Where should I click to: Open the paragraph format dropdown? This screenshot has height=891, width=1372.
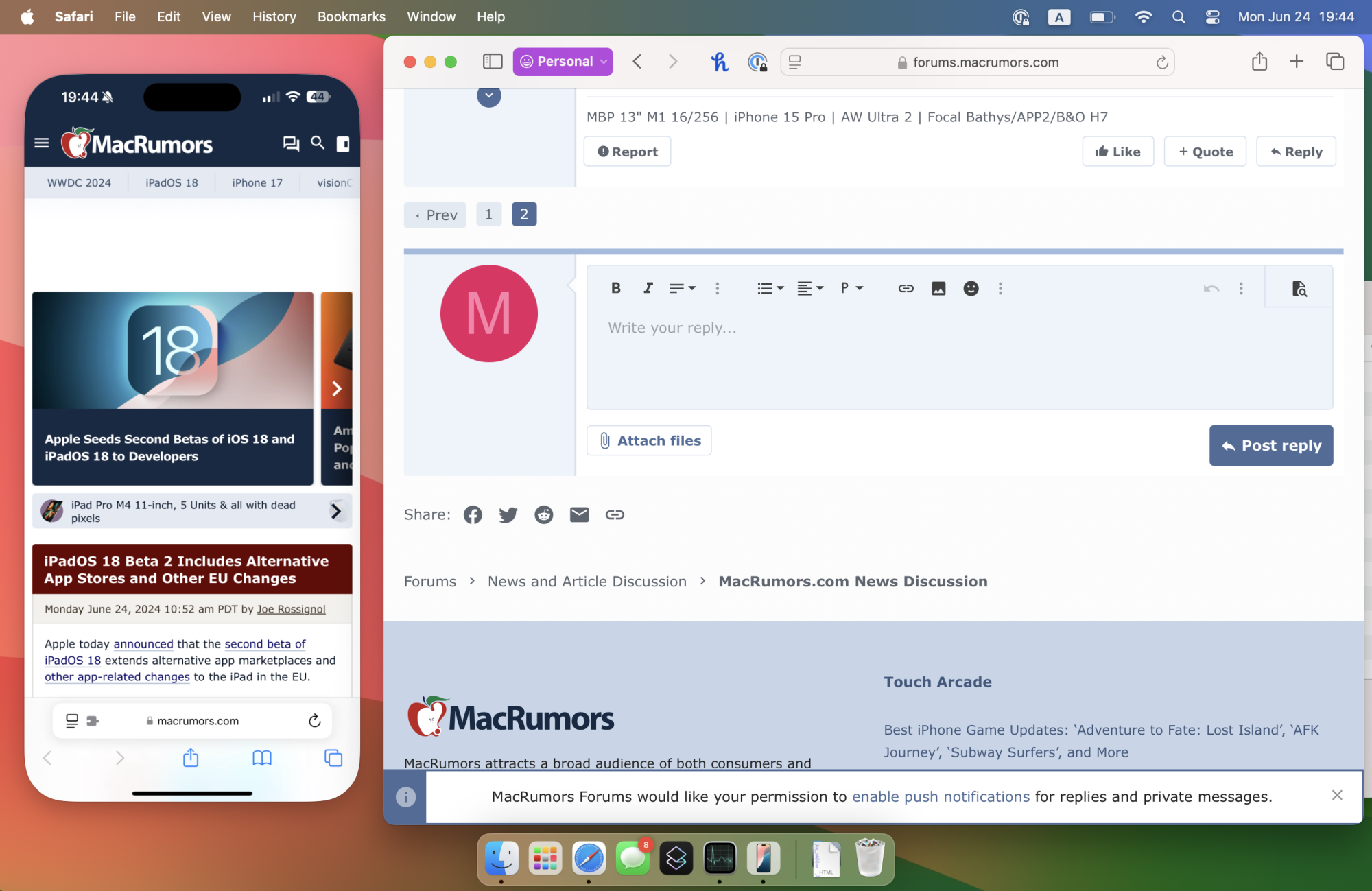(851, 288)
